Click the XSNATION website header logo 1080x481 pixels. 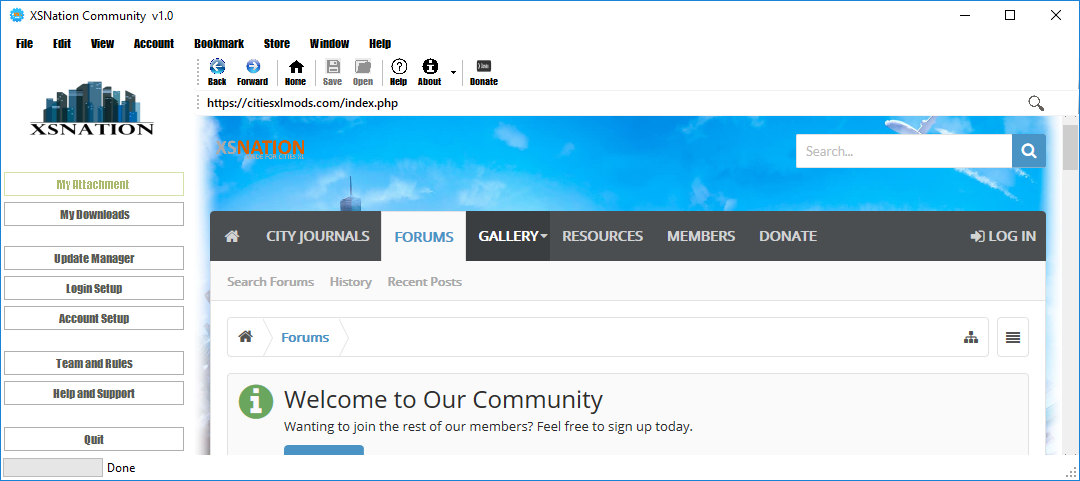click(x=260, y=148)
